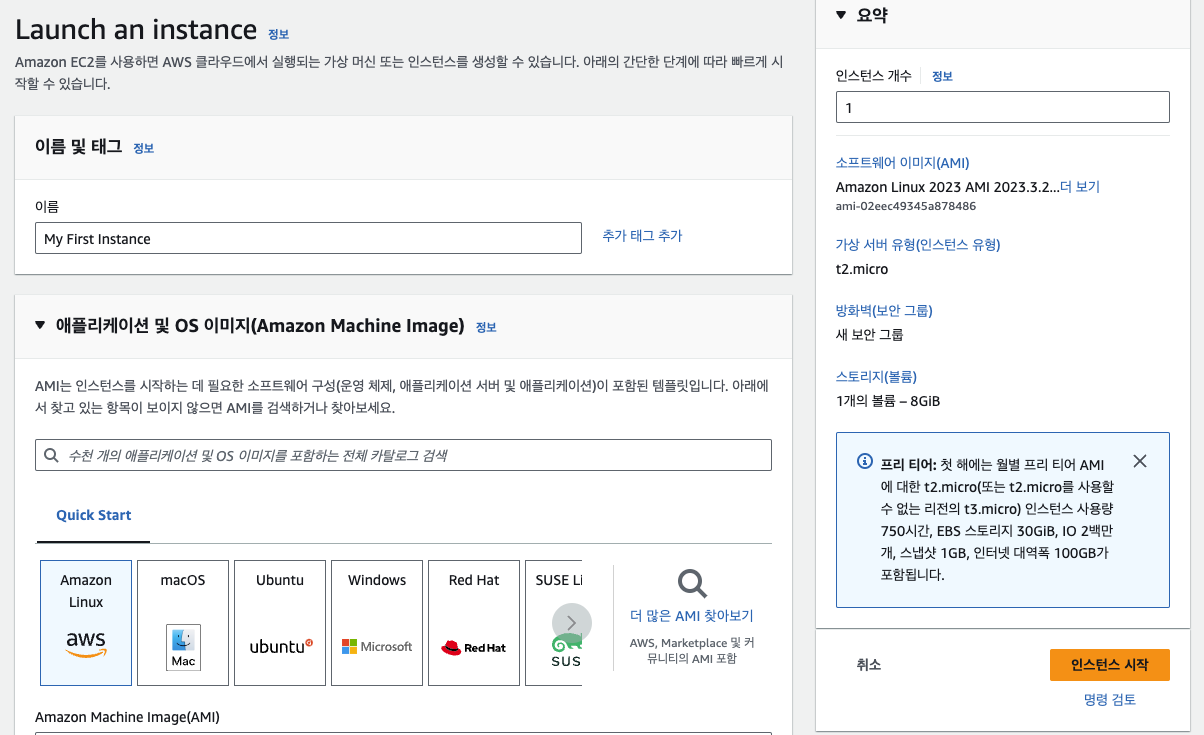Image resolution: width=1204 pixels, height=735 pixels.
Task: Click the magnifier for more AMIs
Action: coord(691,584)
